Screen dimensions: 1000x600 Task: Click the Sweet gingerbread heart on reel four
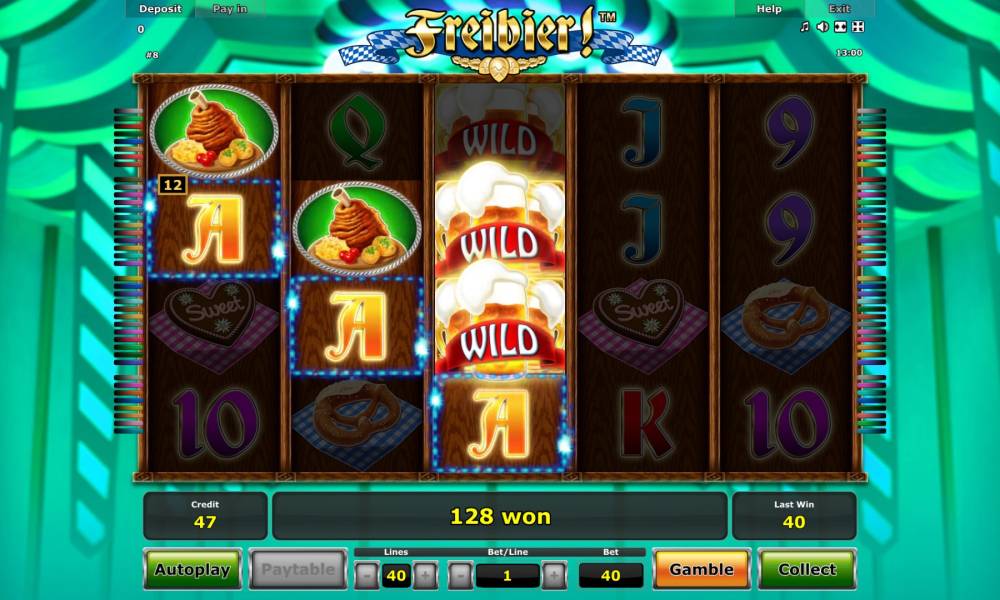[643, 323]
